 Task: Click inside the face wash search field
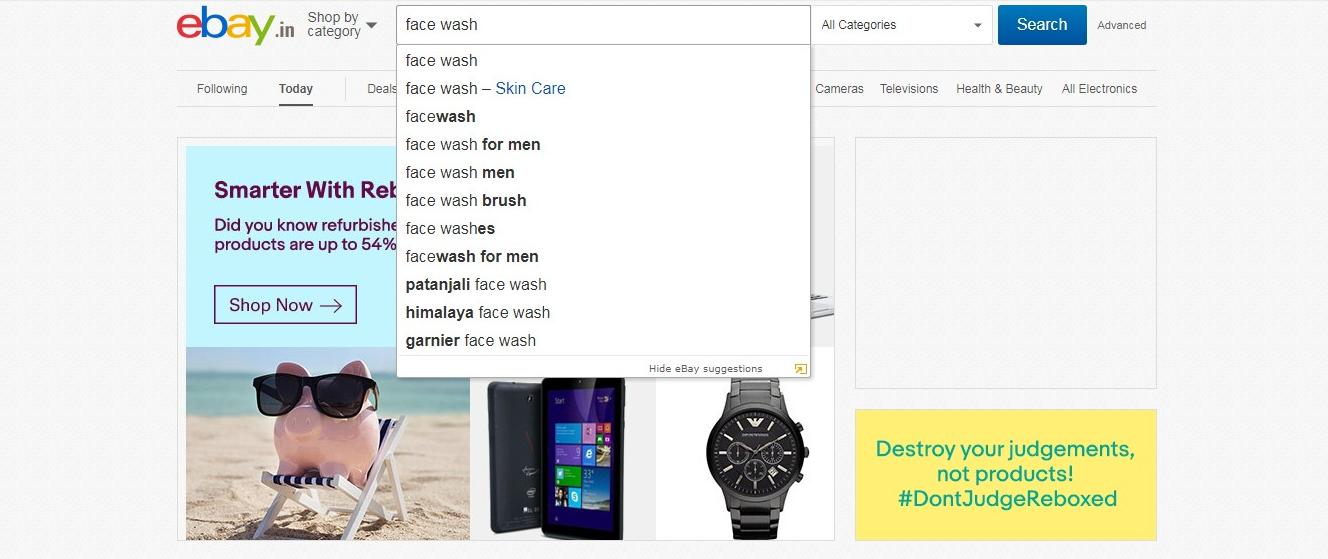coord(603,25)
